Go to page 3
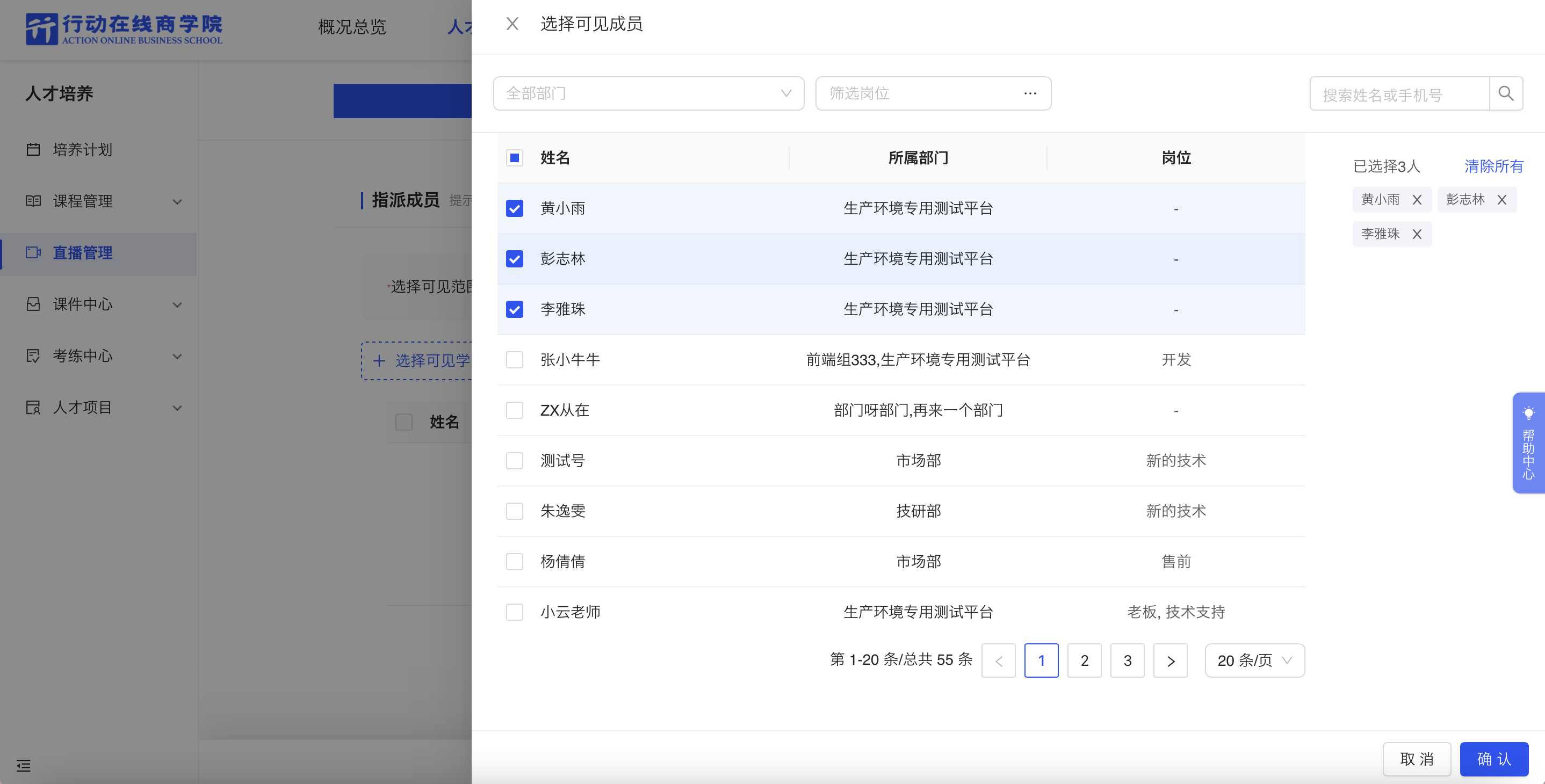 tap(1128, 660)
